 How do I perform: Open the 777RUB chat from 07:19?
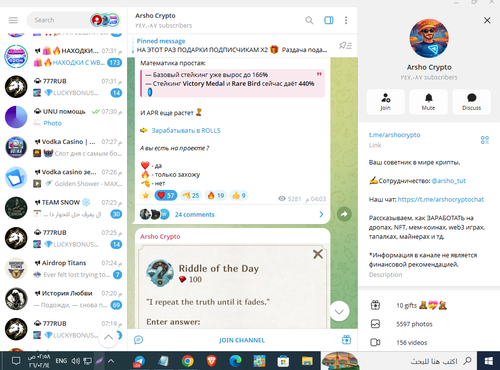click(x=63, y=330)
